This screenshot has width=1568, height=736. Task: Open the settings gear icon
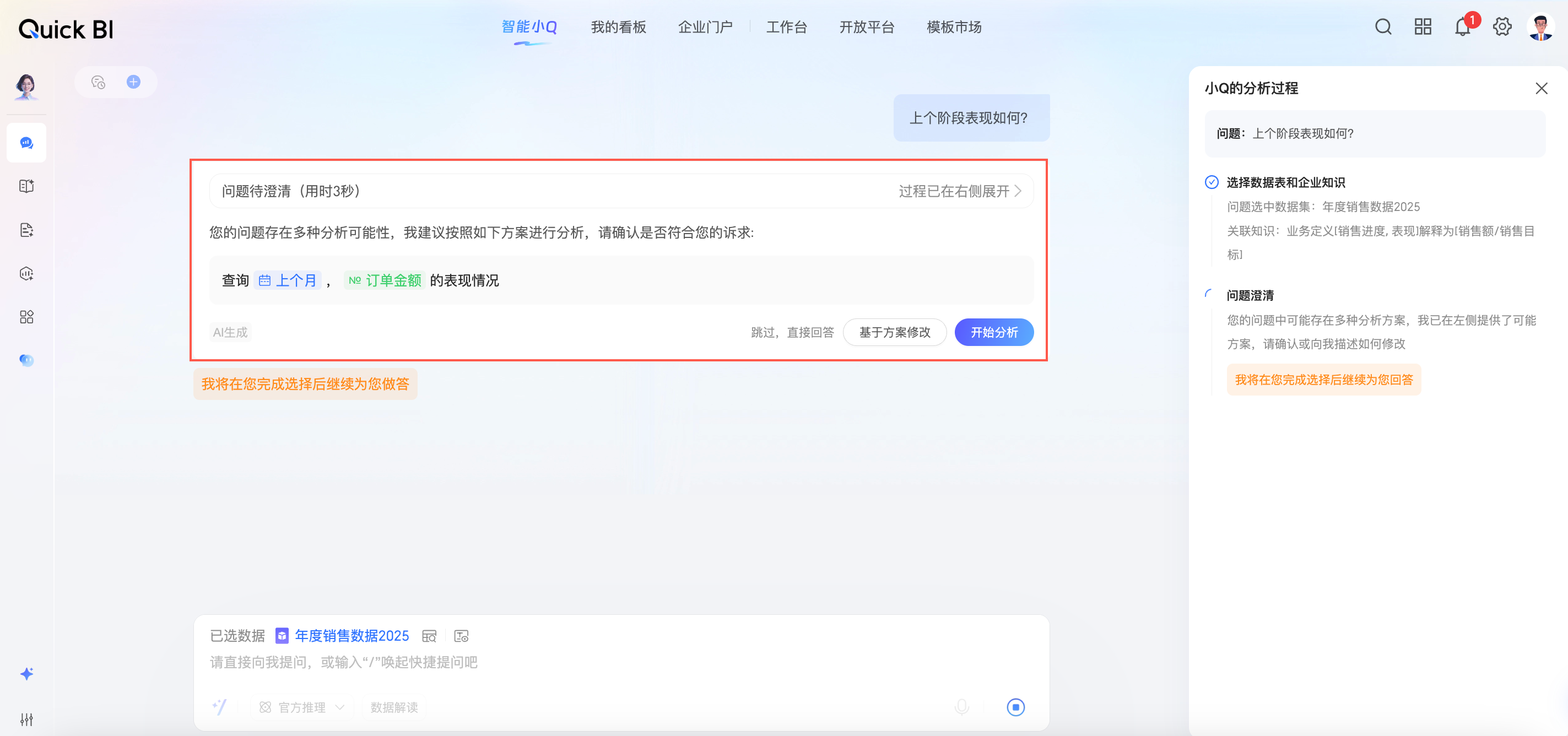1502,27
